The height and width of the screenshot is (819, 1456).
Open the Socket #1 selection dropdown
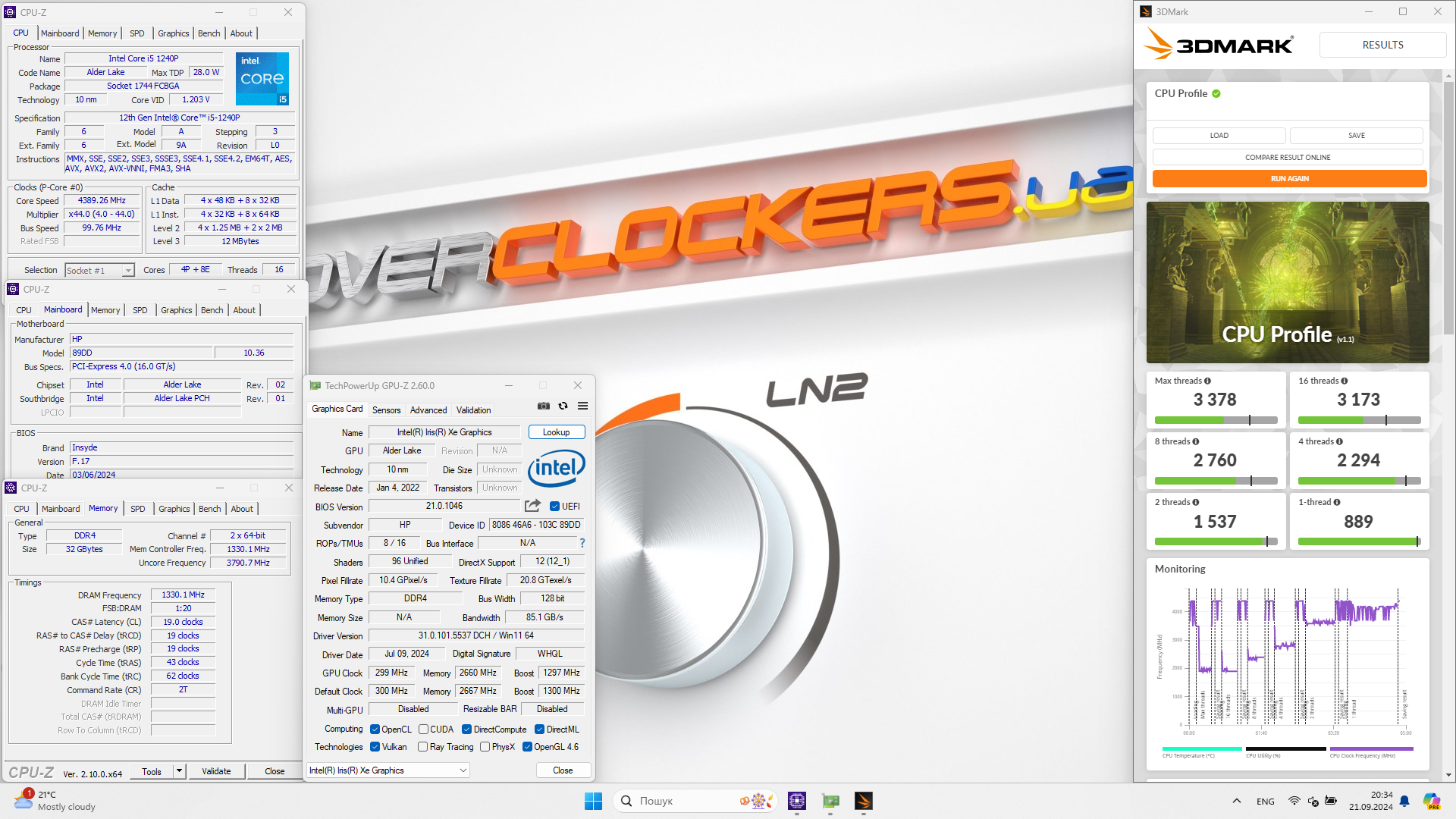pyautogui.click(x=99, y=270)
